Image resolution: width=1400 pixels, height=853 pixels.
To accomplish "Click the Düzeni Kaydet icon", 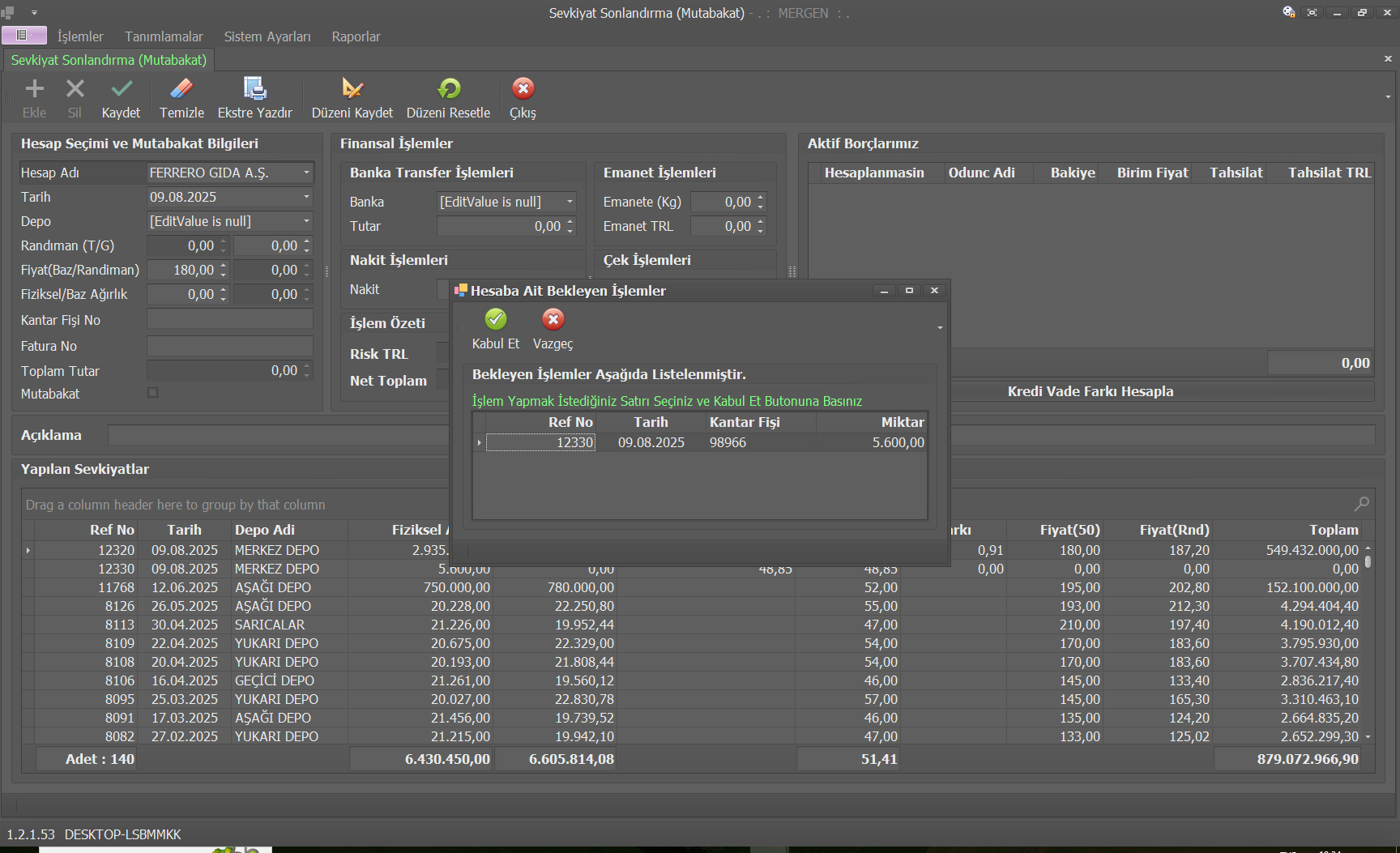I will (352, 89).
